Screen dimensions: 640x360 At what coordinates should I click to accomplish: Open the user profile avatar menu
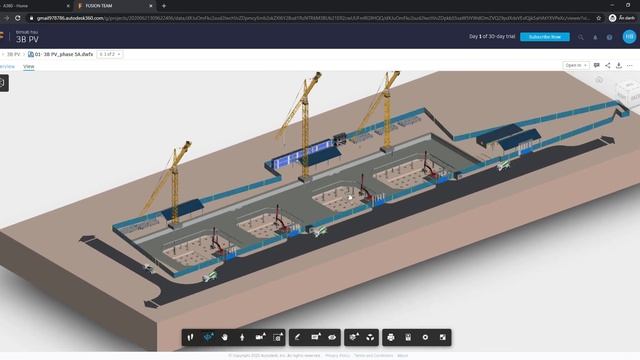tap(629, 37)
